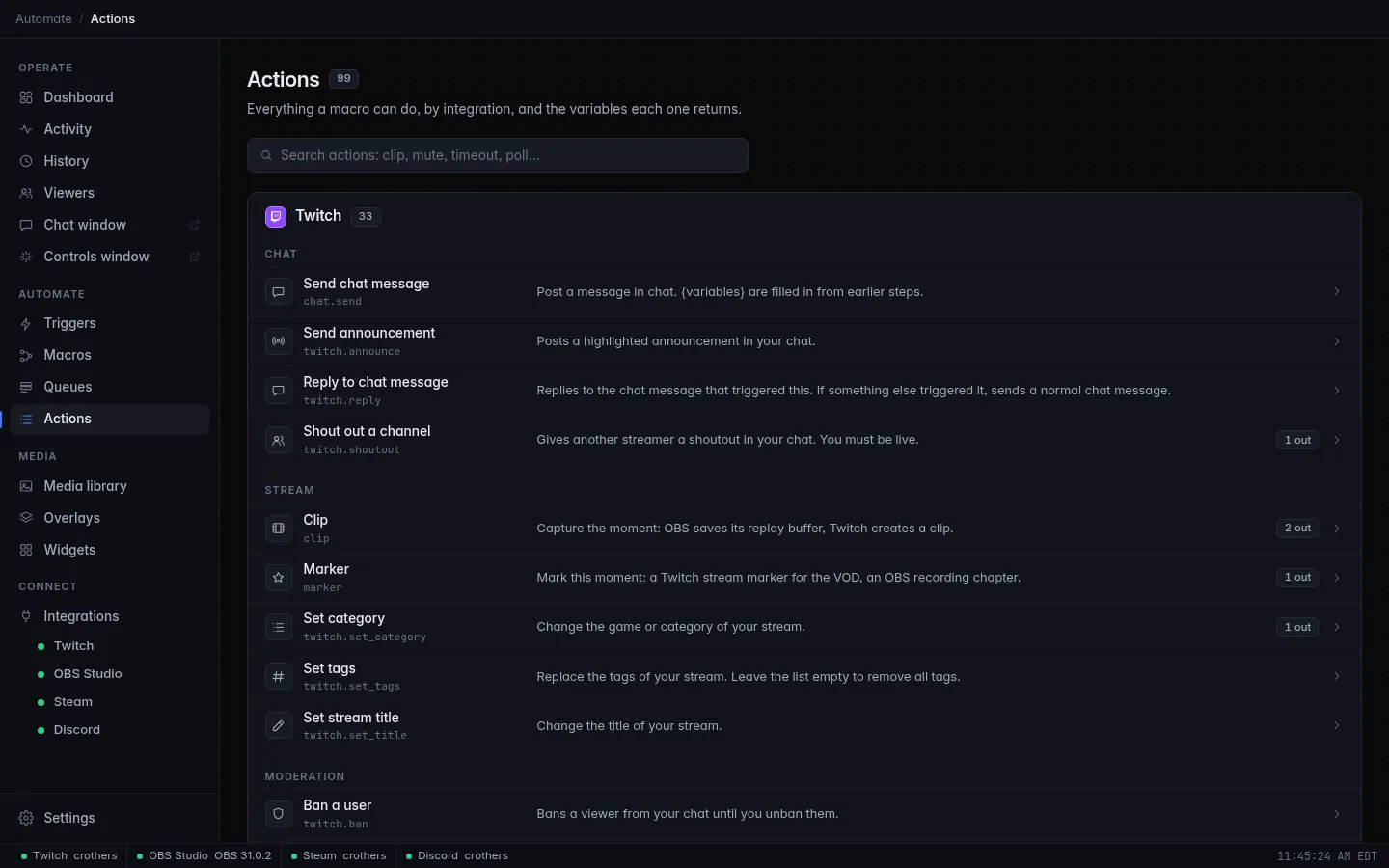
Task: Click the purple Twitch logo icon
Action: click(x=276, y=216)
